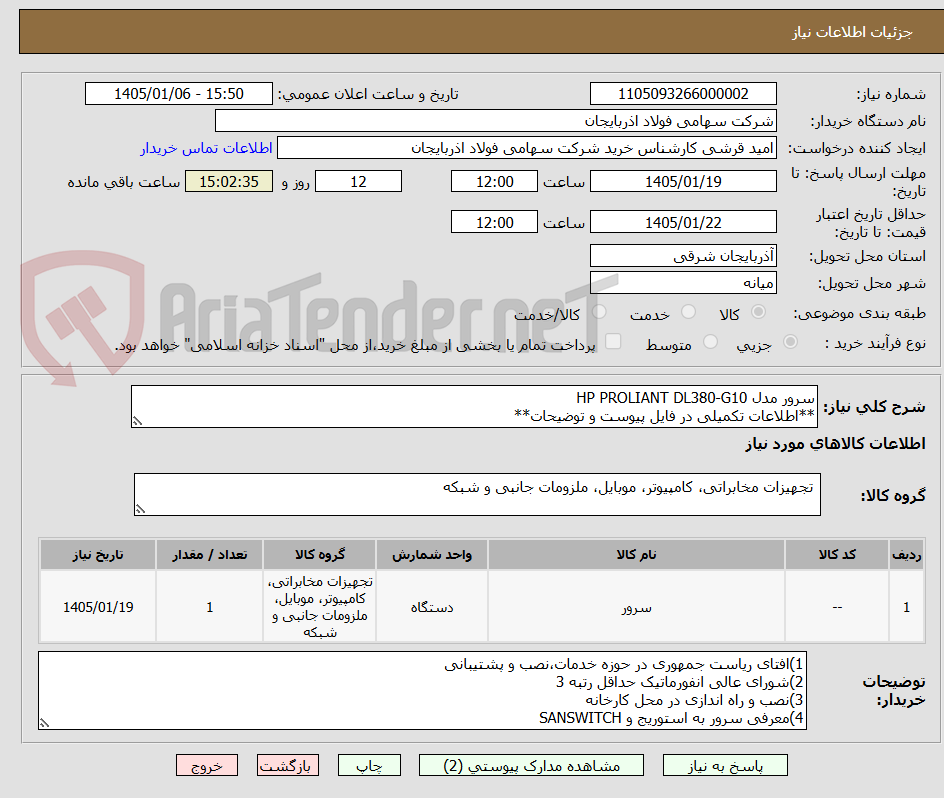Open مشاهده مدارک پیوستی (2) attachments

(x=531, y=765)
